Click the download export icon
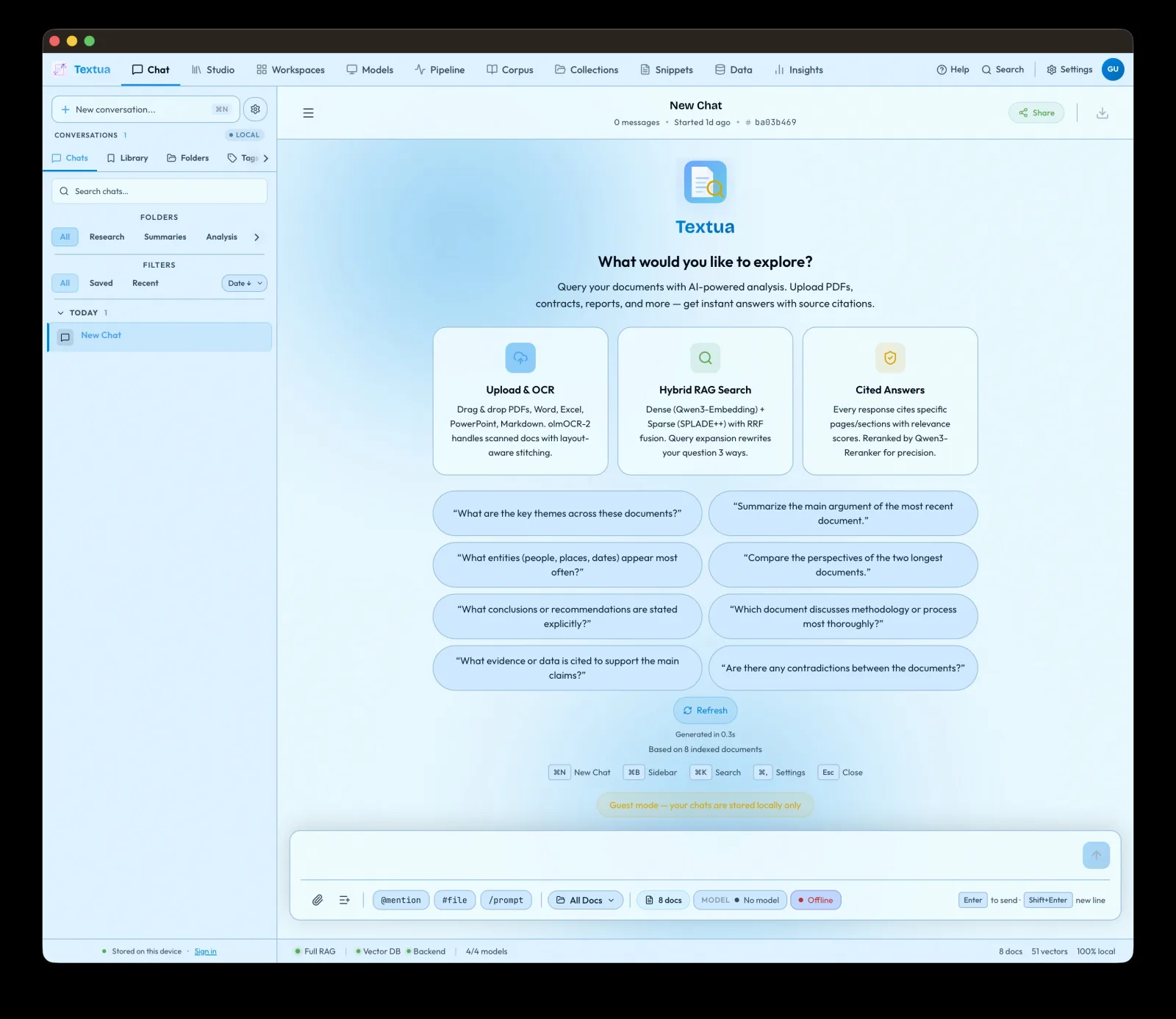This screenshot has height=1019, width=1176. [x=1102, y=112]
